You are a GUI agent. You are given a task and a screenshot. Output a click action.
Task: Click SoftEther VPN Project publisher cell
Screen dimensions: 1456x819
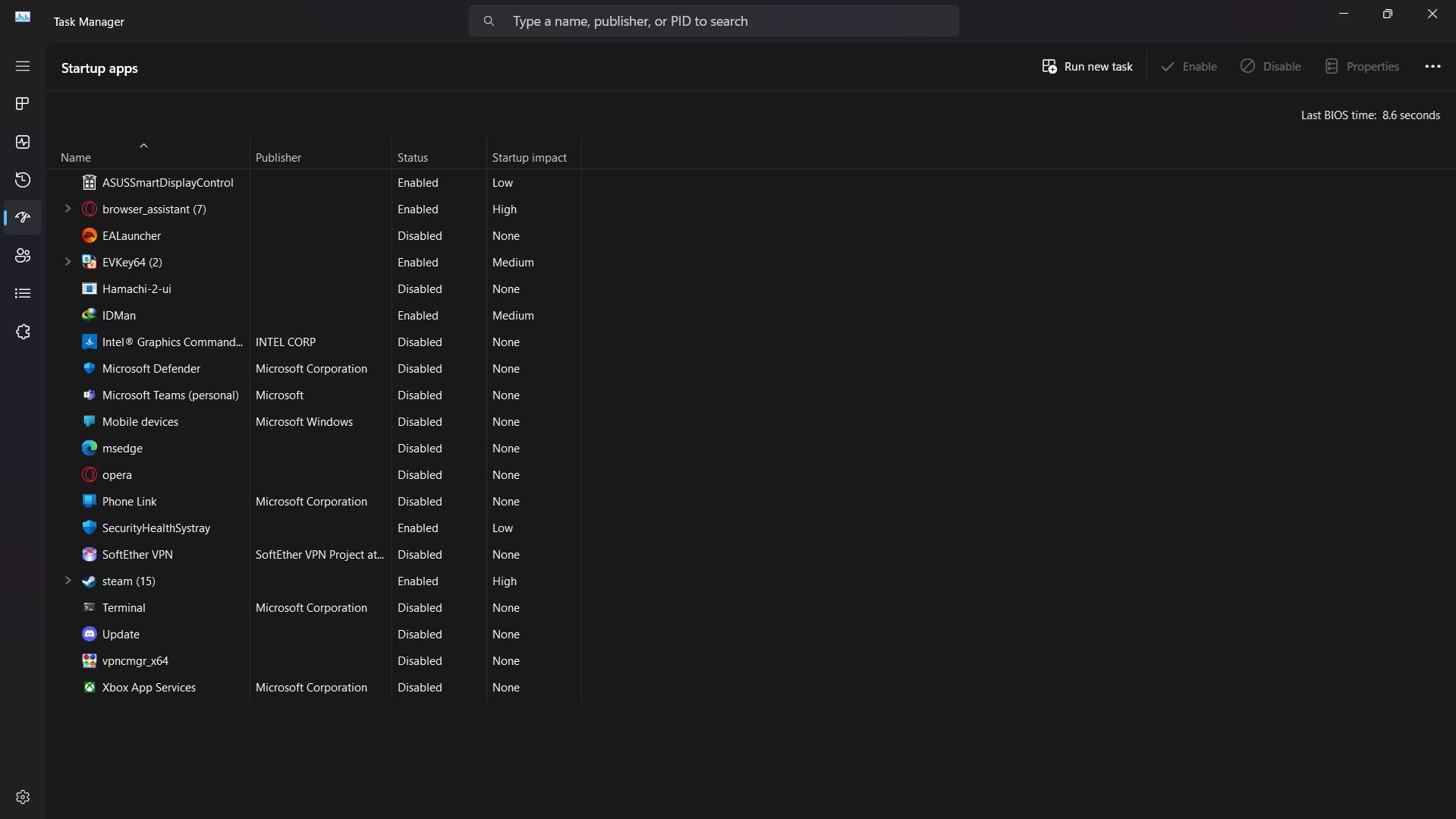319,554
